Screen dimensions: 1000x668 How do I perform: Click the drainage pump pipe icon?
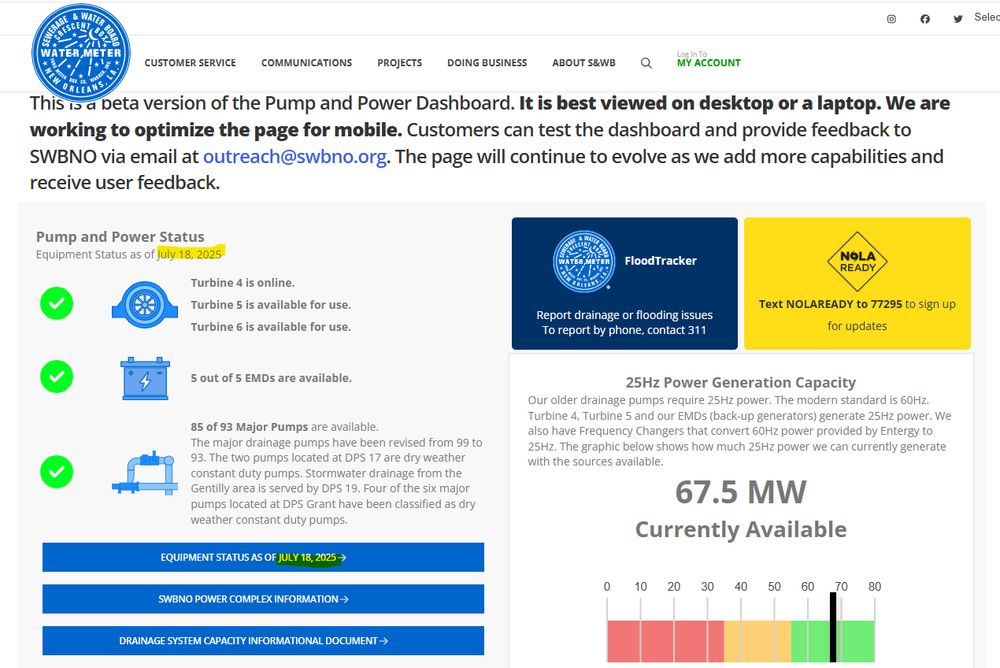145,473
